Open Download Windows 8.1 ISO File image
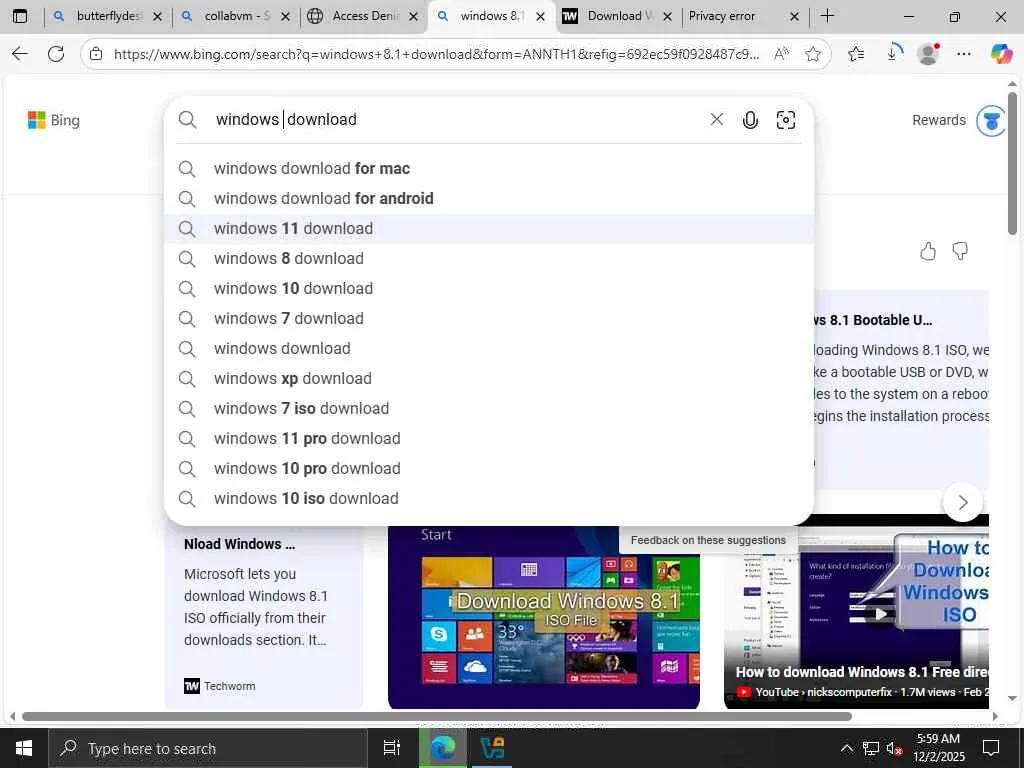1024x768 pixels. click(543, 617)
